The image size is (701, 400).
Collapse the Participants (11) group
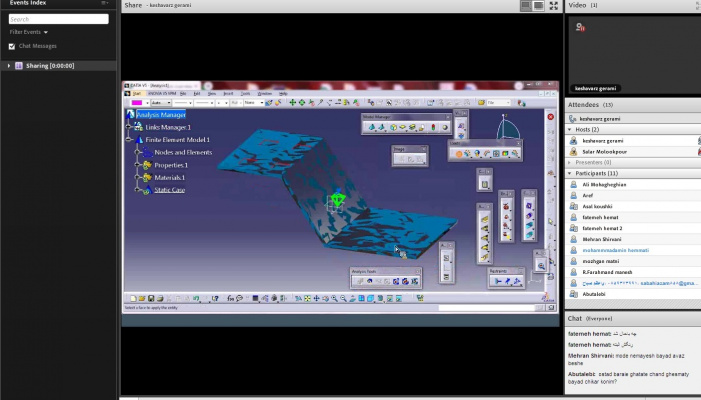(571, 173)
